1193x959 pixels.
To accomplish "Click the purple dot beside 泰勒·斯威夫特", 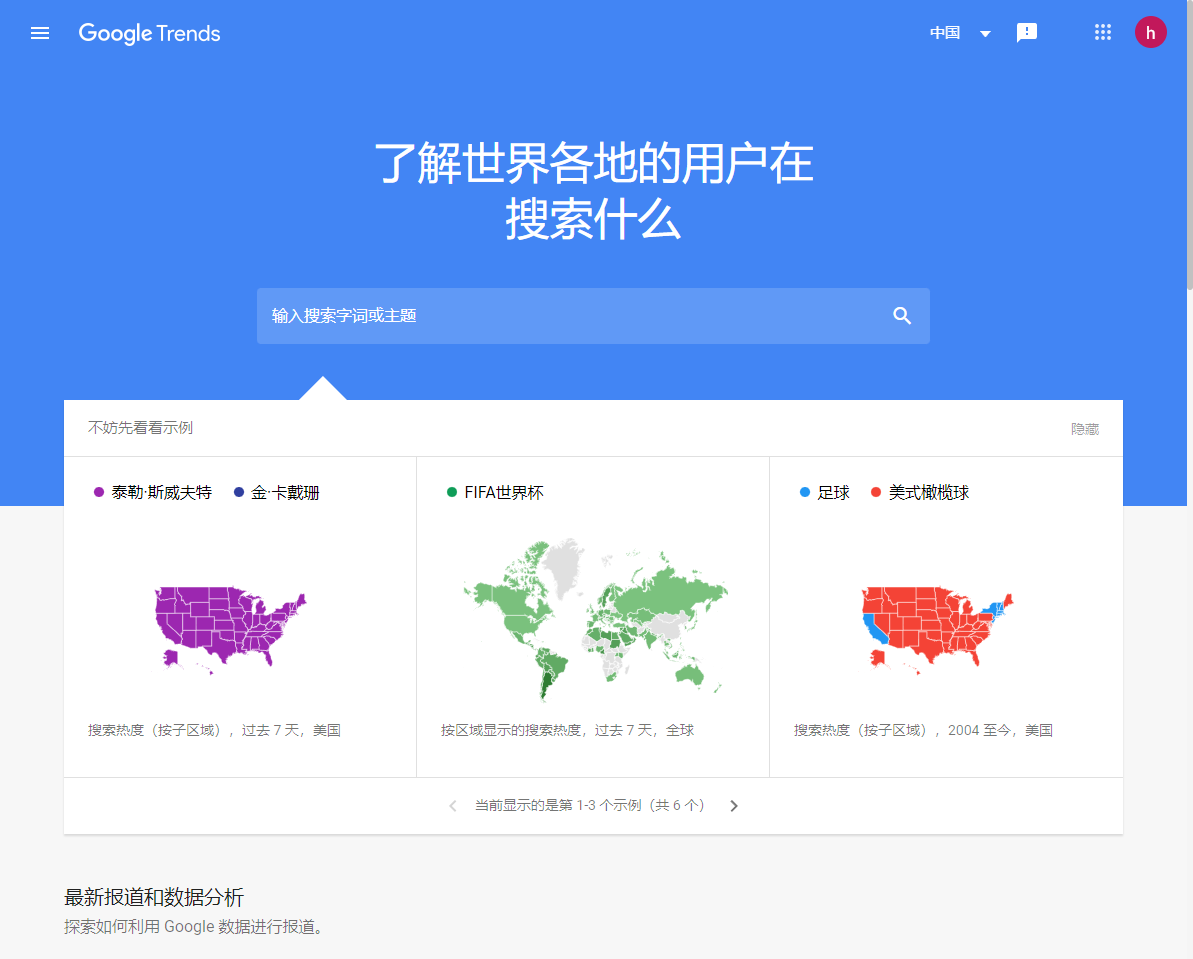I will coord(98,492).
